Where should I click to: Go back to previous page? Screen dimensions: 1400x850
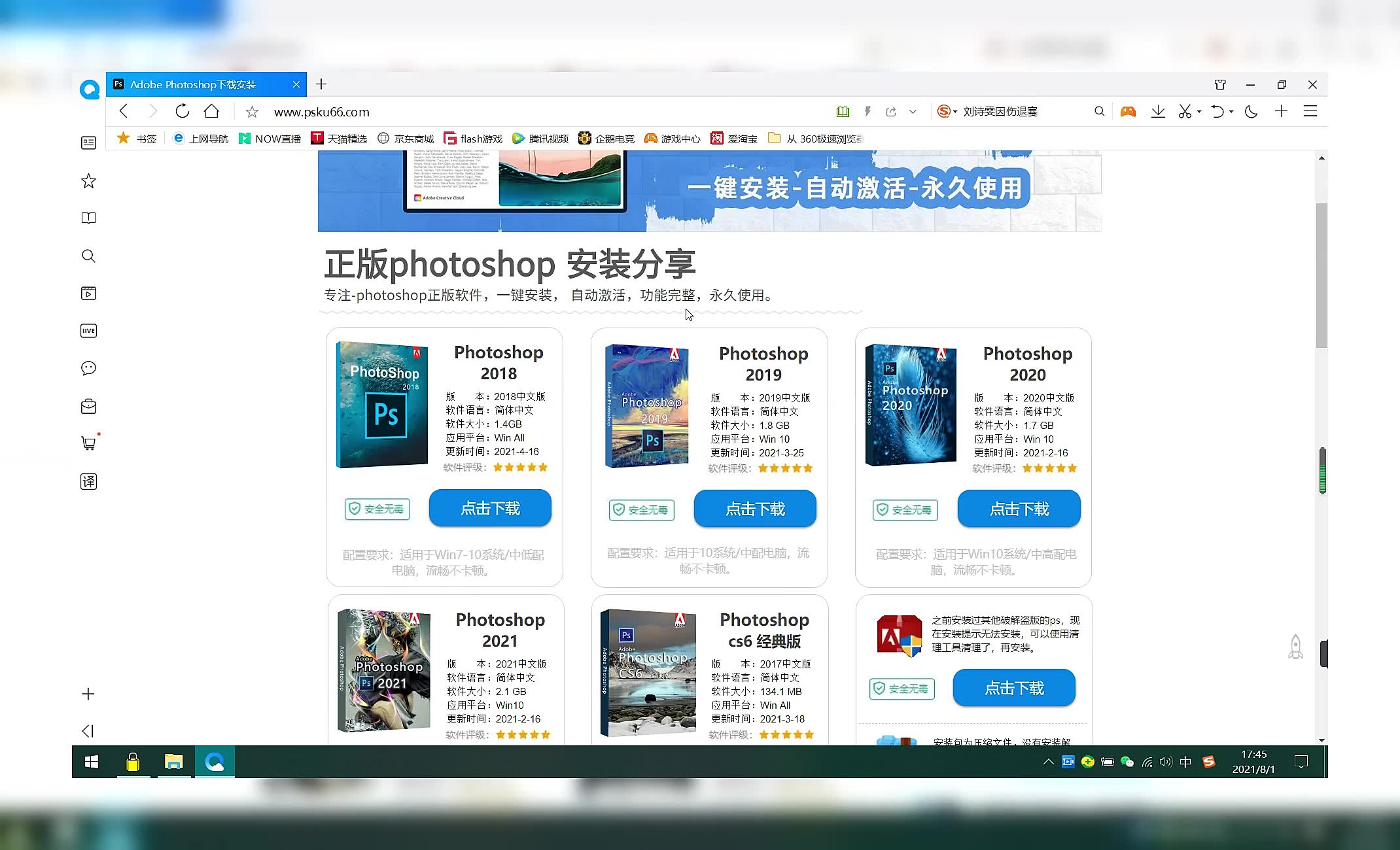tap(124, 111)
